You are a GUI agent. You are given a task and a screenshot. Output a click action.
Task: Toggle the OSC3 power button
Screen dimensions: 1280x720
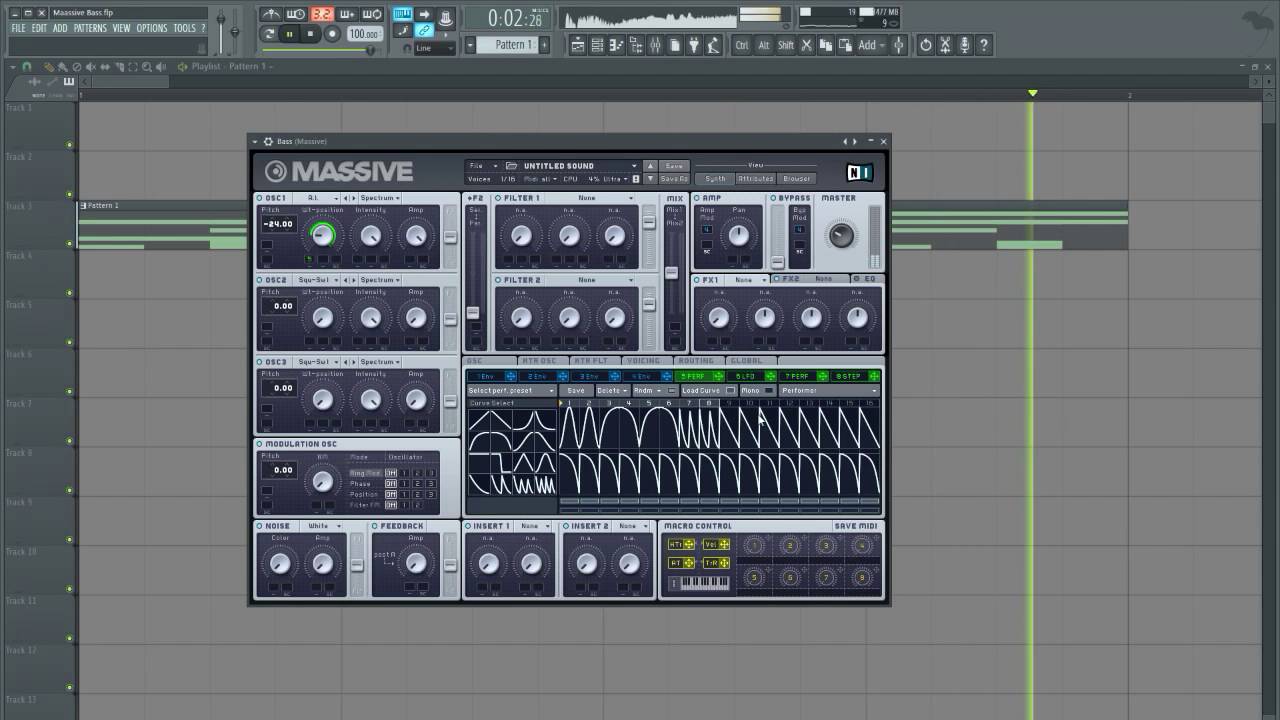tap(259, 362)
